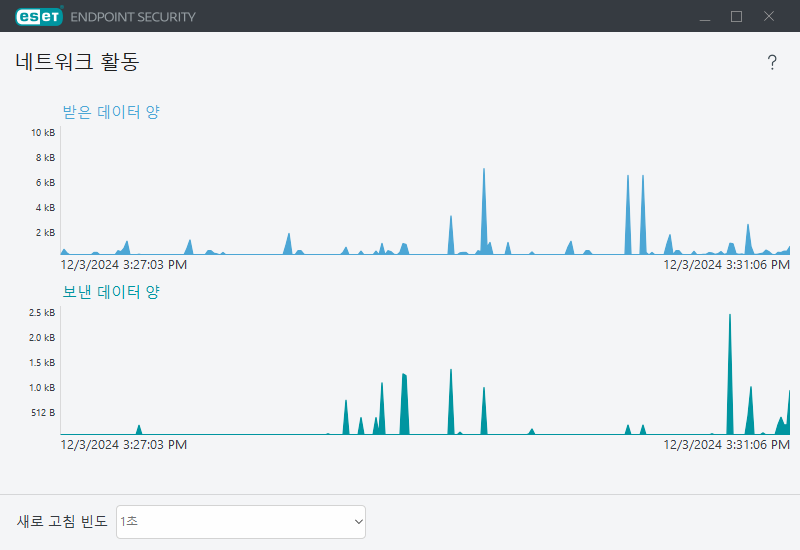
Task: Click end timestamp 3:31:06 PM under received chart
Action: [727, 265]
